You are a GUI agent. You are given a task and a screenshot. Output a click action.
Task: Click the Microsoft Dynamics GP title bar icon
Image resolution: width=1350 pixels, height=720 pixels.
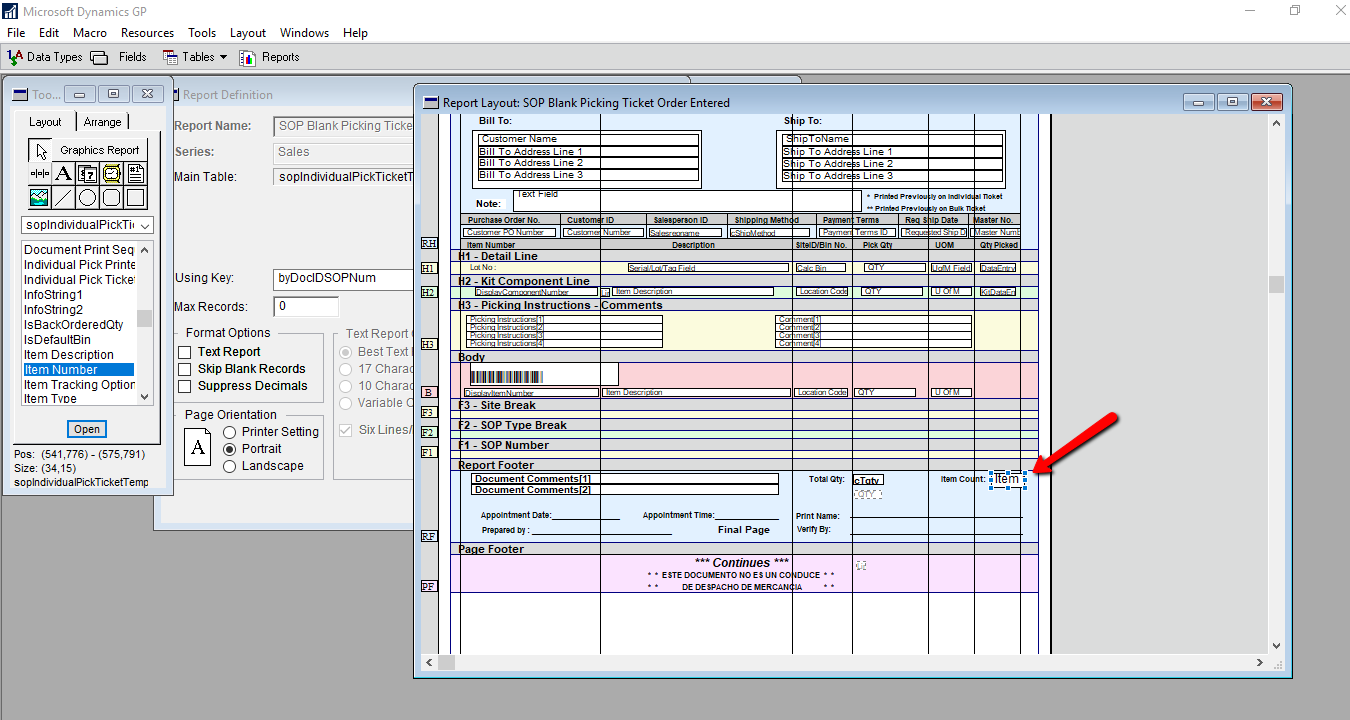pos(10,10)
